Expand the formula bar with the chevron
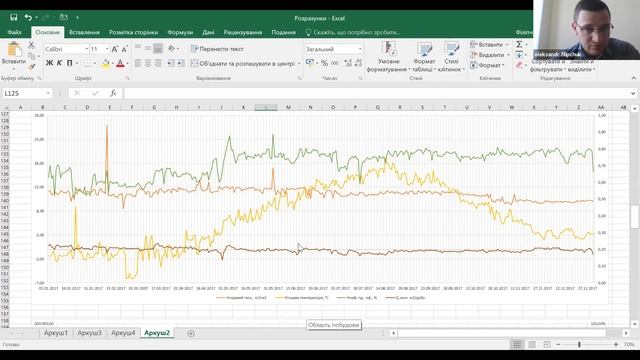 point(633,93)
